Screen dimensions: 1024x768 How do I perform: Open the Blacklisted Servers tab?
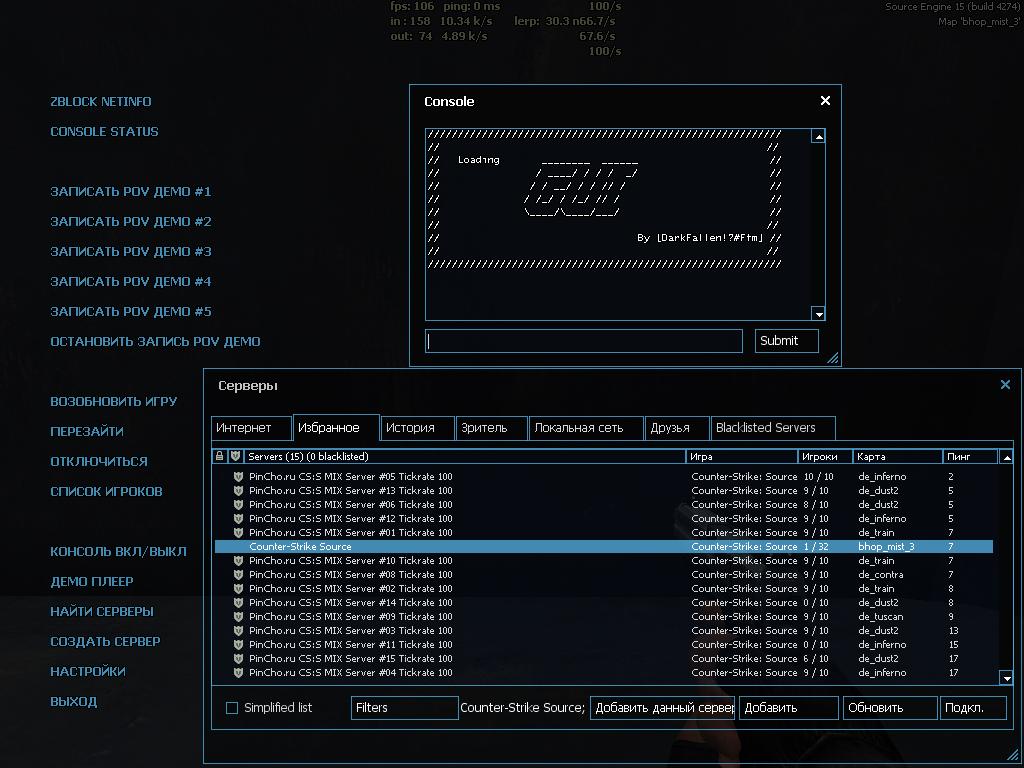click(x=773, y=428)
